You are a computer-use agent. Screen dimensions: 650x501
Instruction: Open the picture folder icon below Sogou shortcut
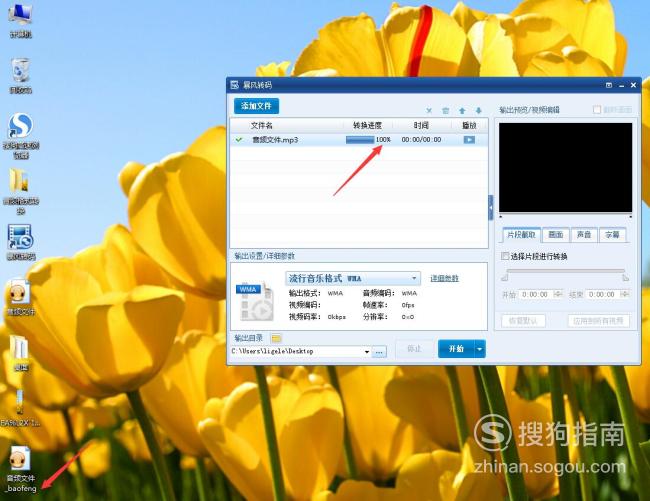coord(20,192)
